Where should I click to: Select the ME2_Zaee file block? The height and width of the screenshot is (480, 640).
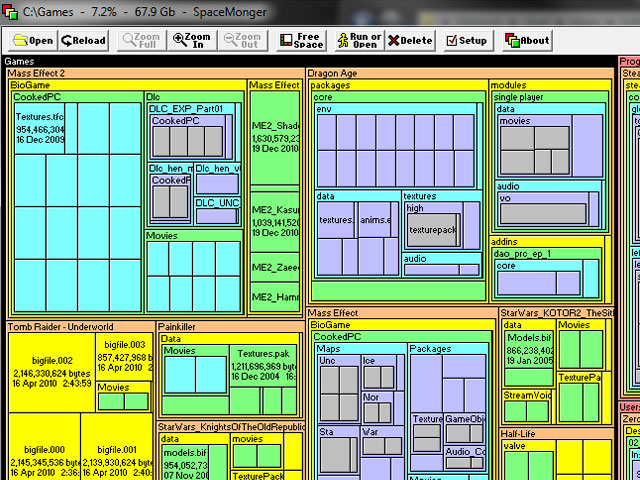pos(275,268)
